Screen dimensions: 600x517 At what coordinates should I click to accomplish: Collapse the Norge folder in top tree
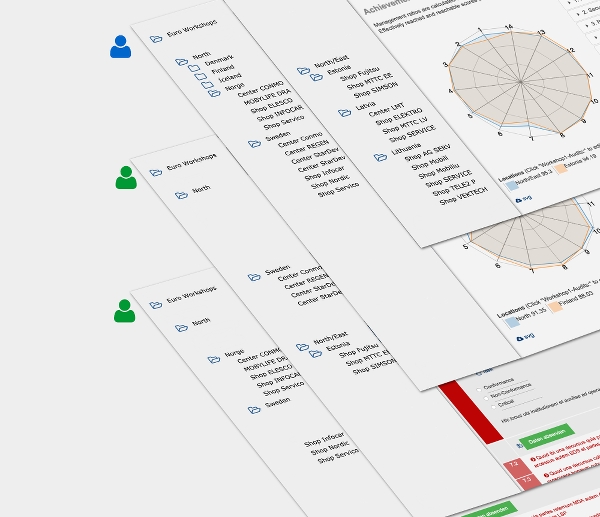tap(213, 93)
